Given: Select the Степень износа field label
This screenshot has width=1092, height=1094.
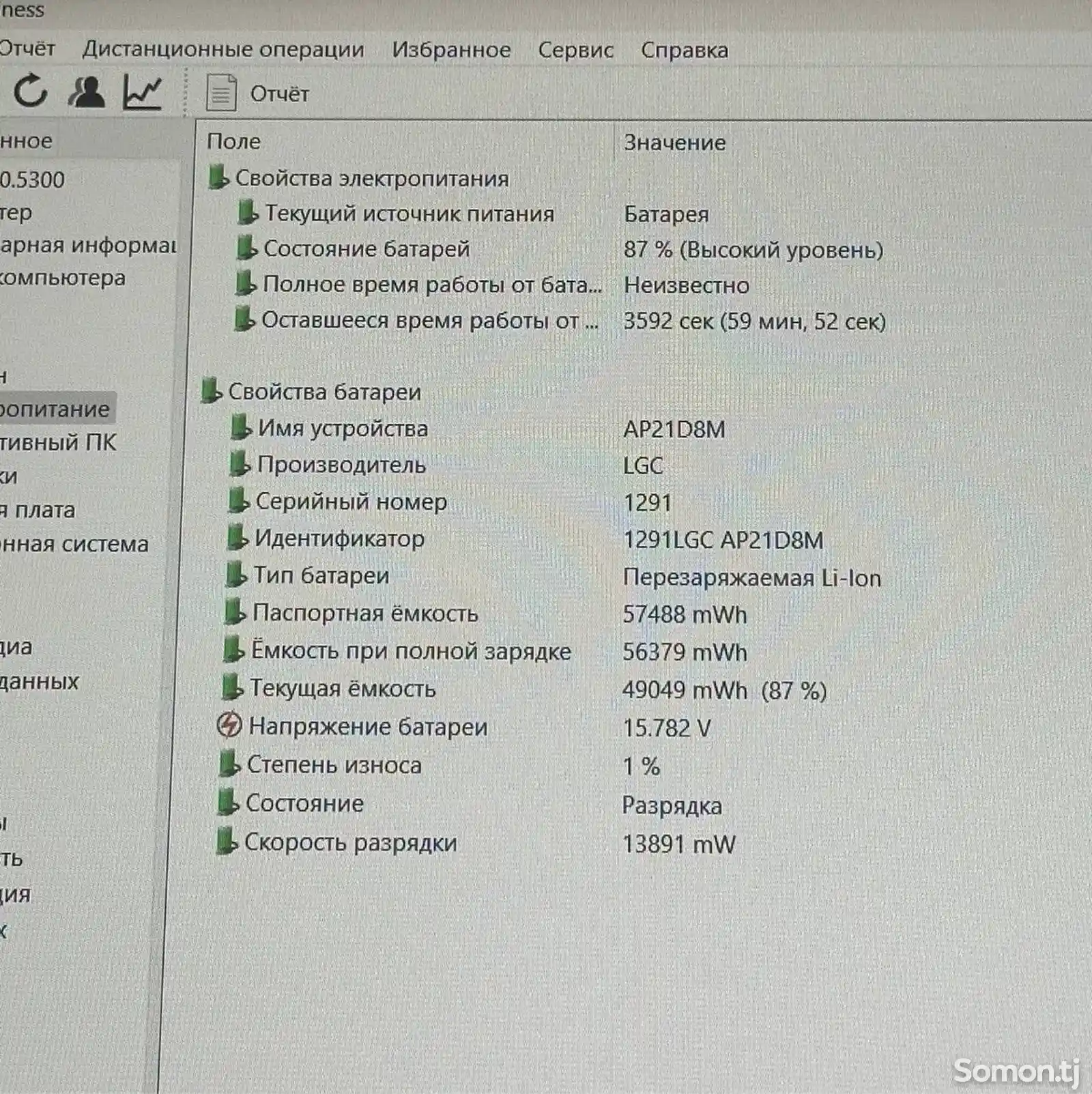Looking at the screenshot, I should (334, 765).
